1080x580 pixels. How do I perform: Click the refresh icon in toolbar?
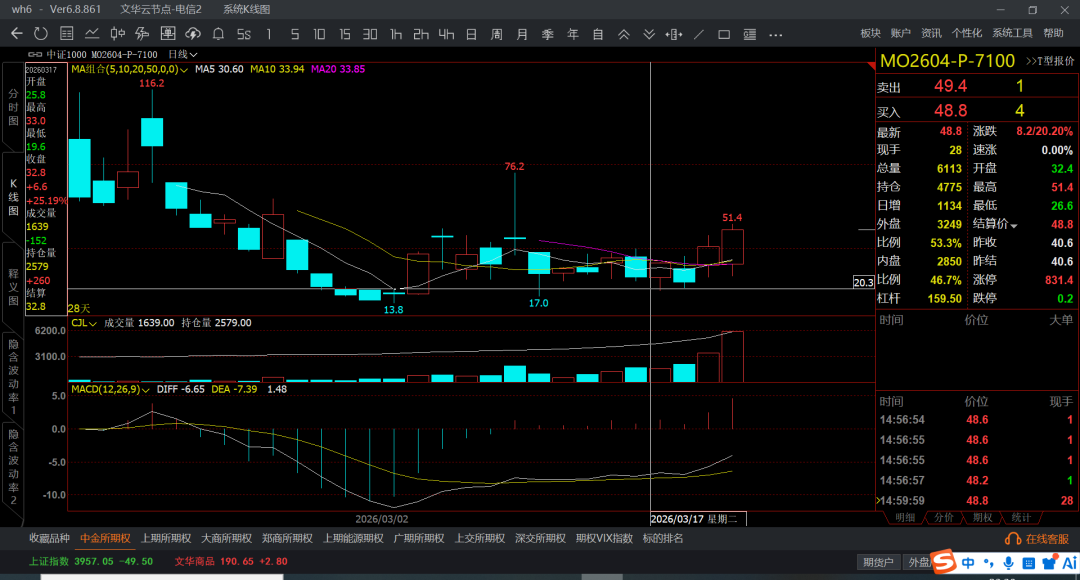[41, 34]
